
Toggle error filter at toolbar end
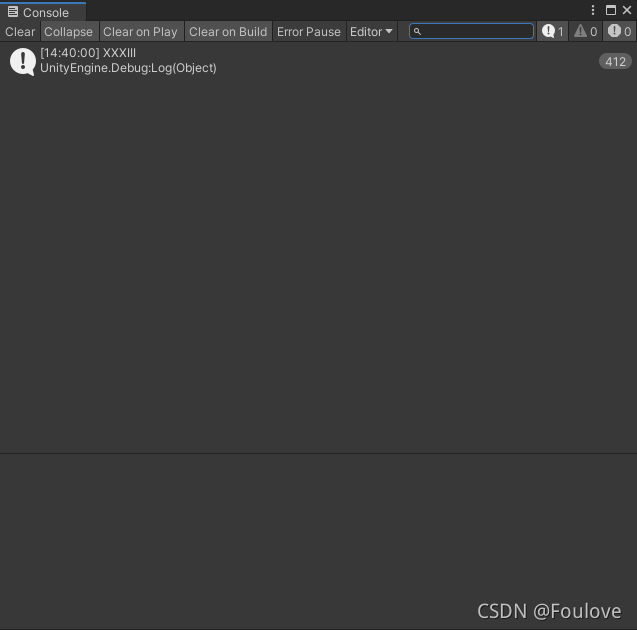[x=619, y=31]
